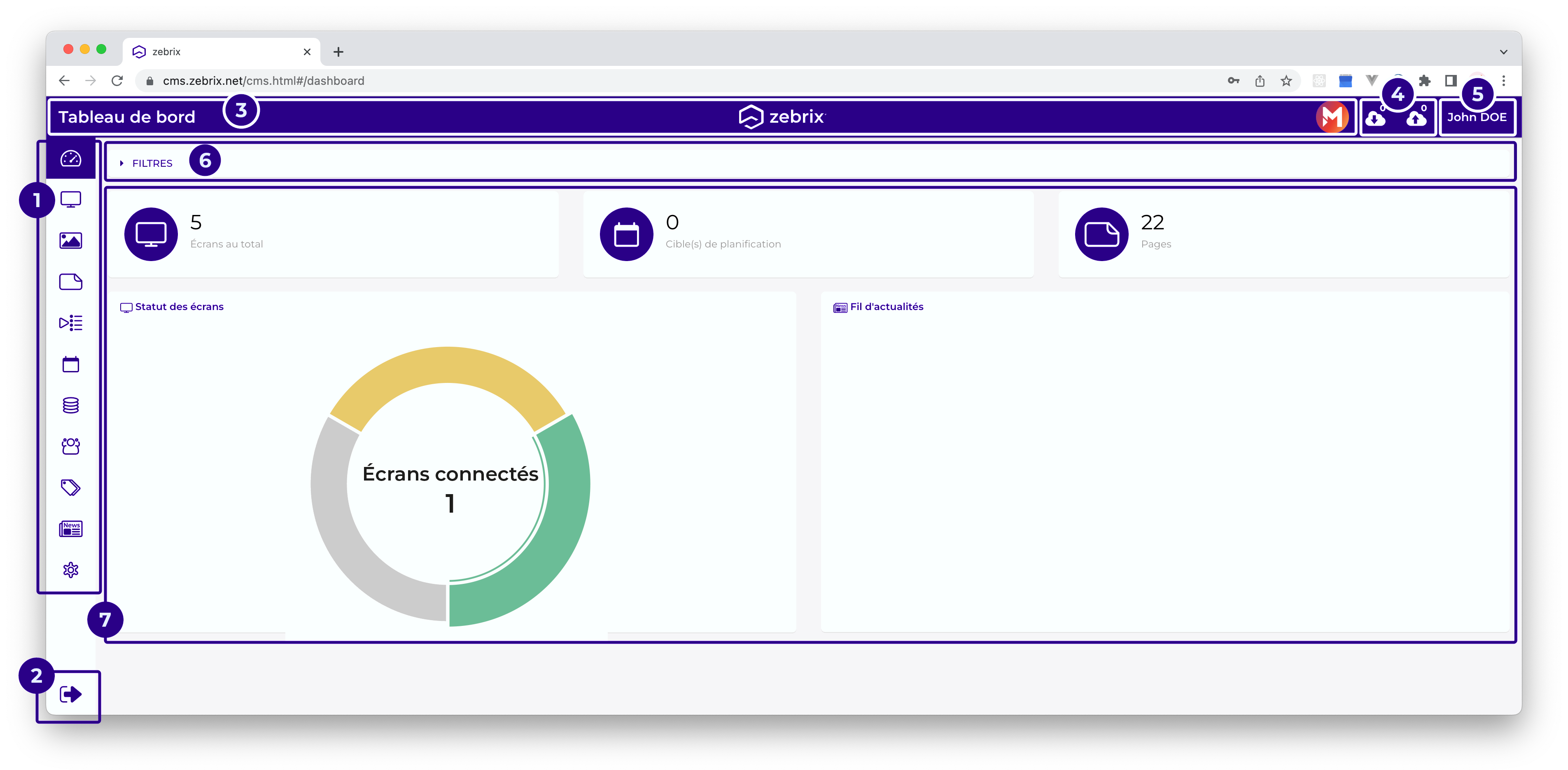
Task: Open the Pages sidebar icon
Action: [70, 282]
